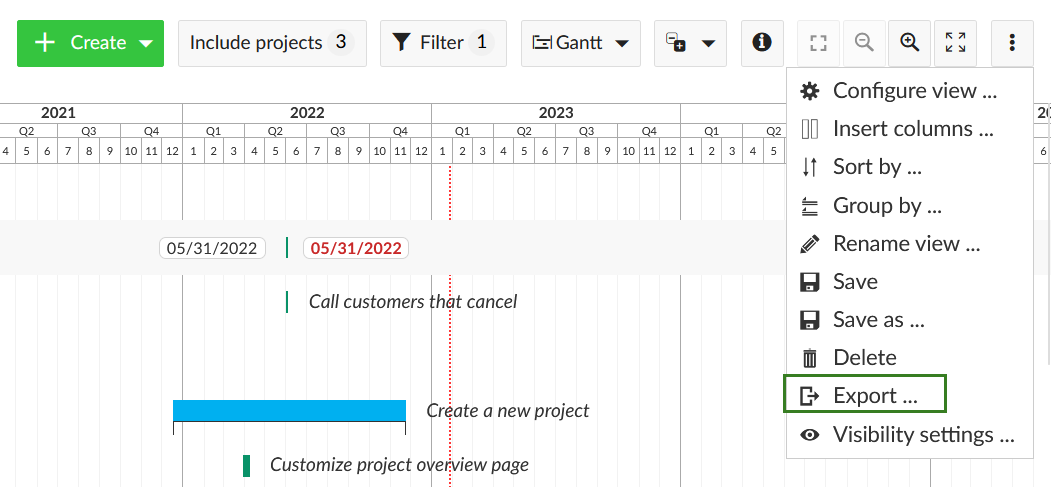Click the Include projects button
Image resolution: width=1051 pixels, height=487 pixels.
pos(272,43)
